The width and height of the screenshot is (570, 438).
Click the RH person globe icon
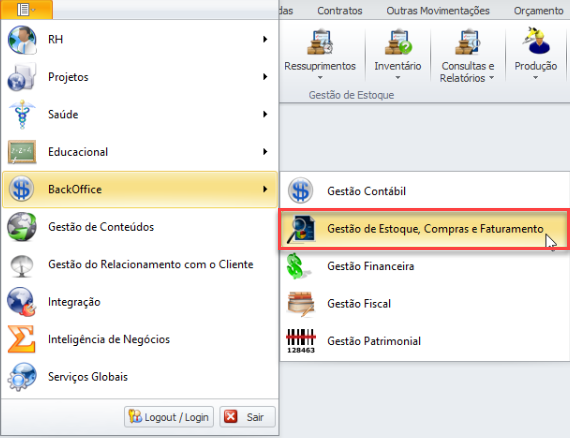(22, 40)
